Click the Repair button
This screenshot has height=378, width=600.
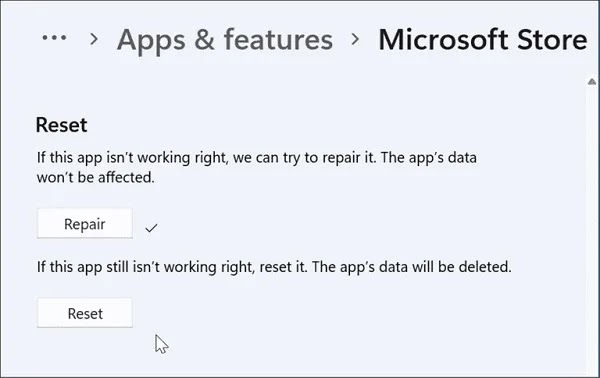coord(85,223)
